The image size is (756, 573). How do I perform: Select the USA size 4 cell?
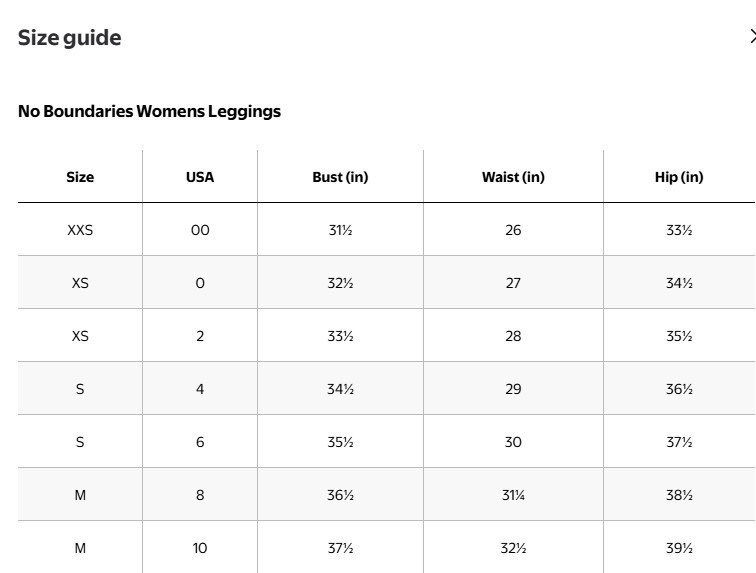click(200, 389)
